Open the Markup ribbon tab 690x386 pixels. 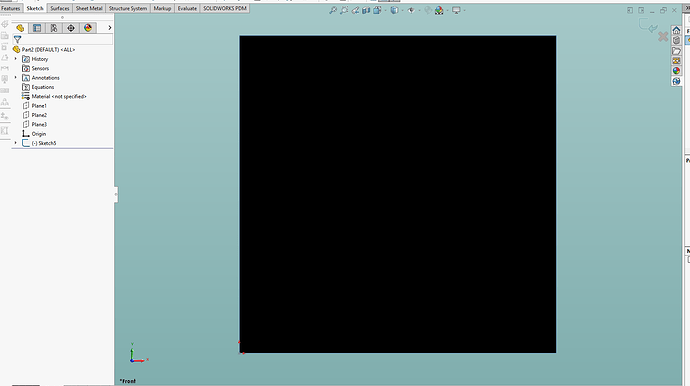click(162, 8)
